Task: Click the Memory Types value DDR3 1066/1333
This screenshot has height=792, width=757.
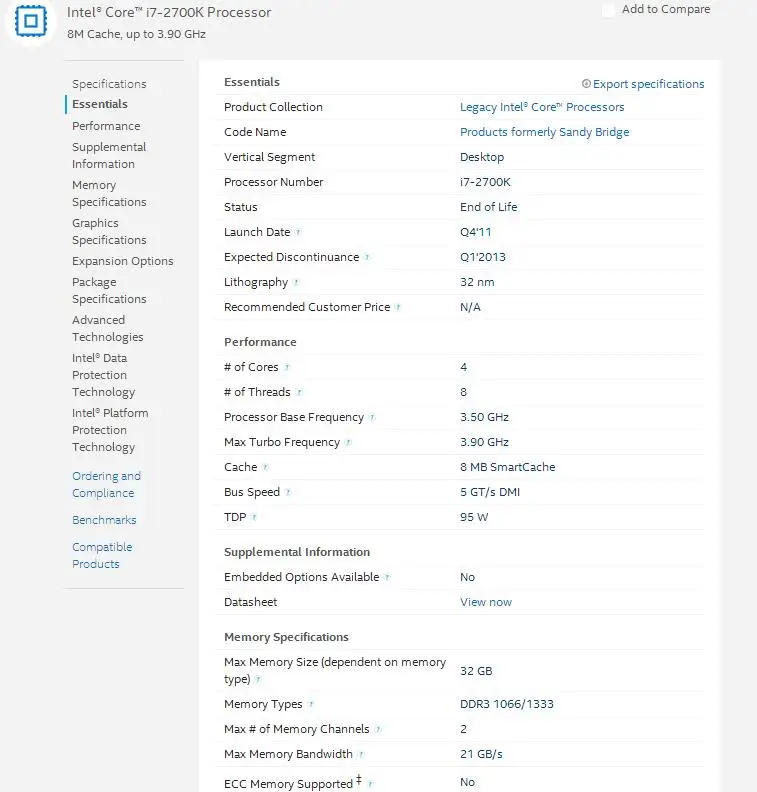Action: coord(507,704)
